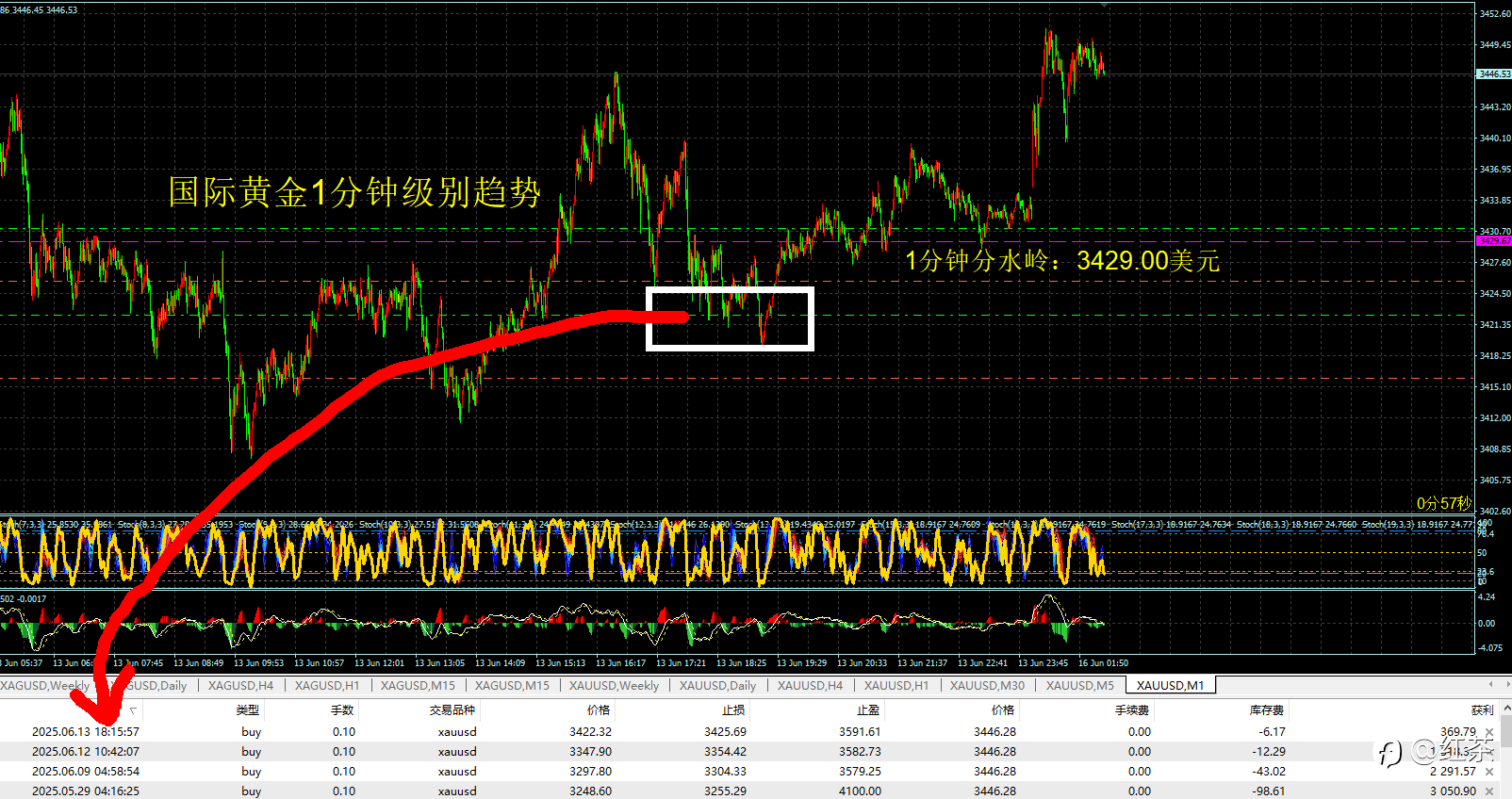Image resolution: width=1512 pixels, height=799 pixels.
Task: Click take profit value 3591.61
Action: 860,732
